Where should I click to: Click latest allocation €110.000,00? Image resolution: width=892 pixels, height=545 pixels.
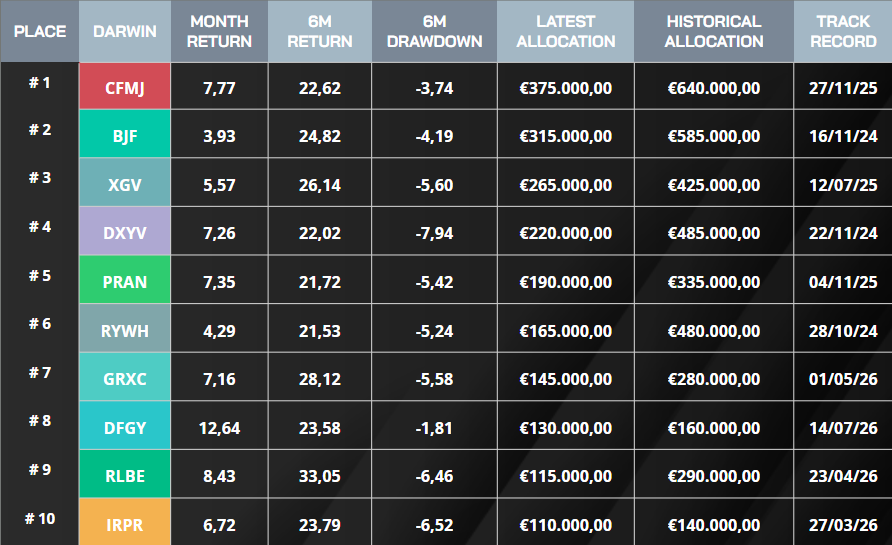click(565, 525)
